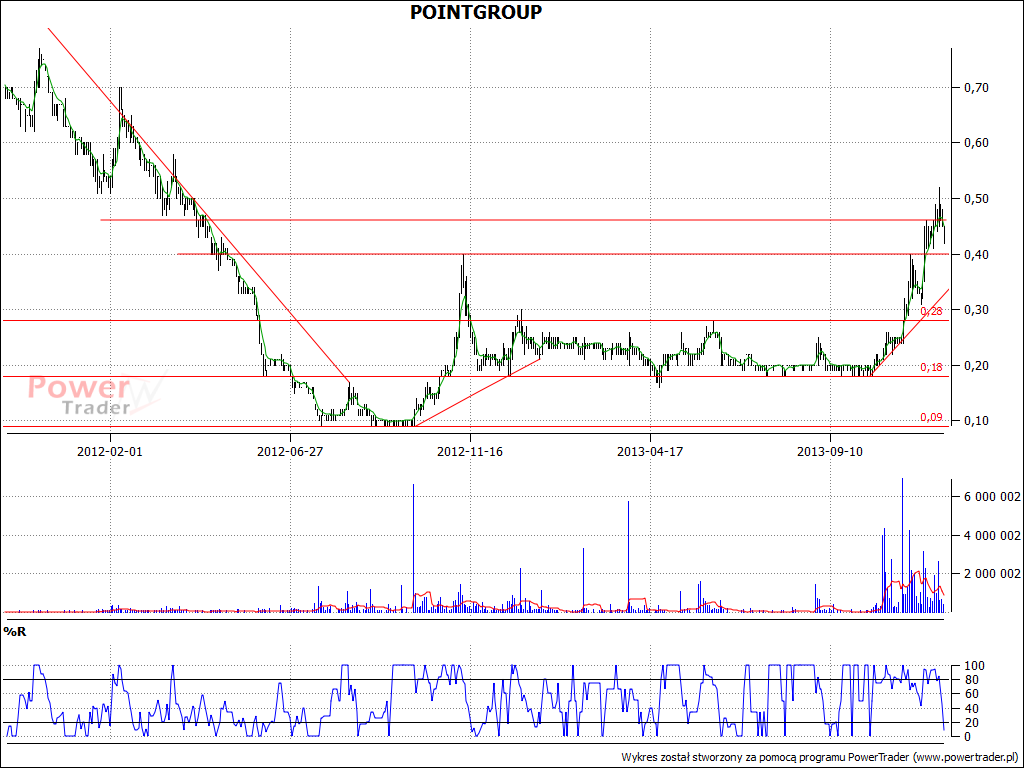Click the 6 000 002 volume axis label
Image resolution: width=1024 pixels, height=768 pixels.
pos(992,497)
